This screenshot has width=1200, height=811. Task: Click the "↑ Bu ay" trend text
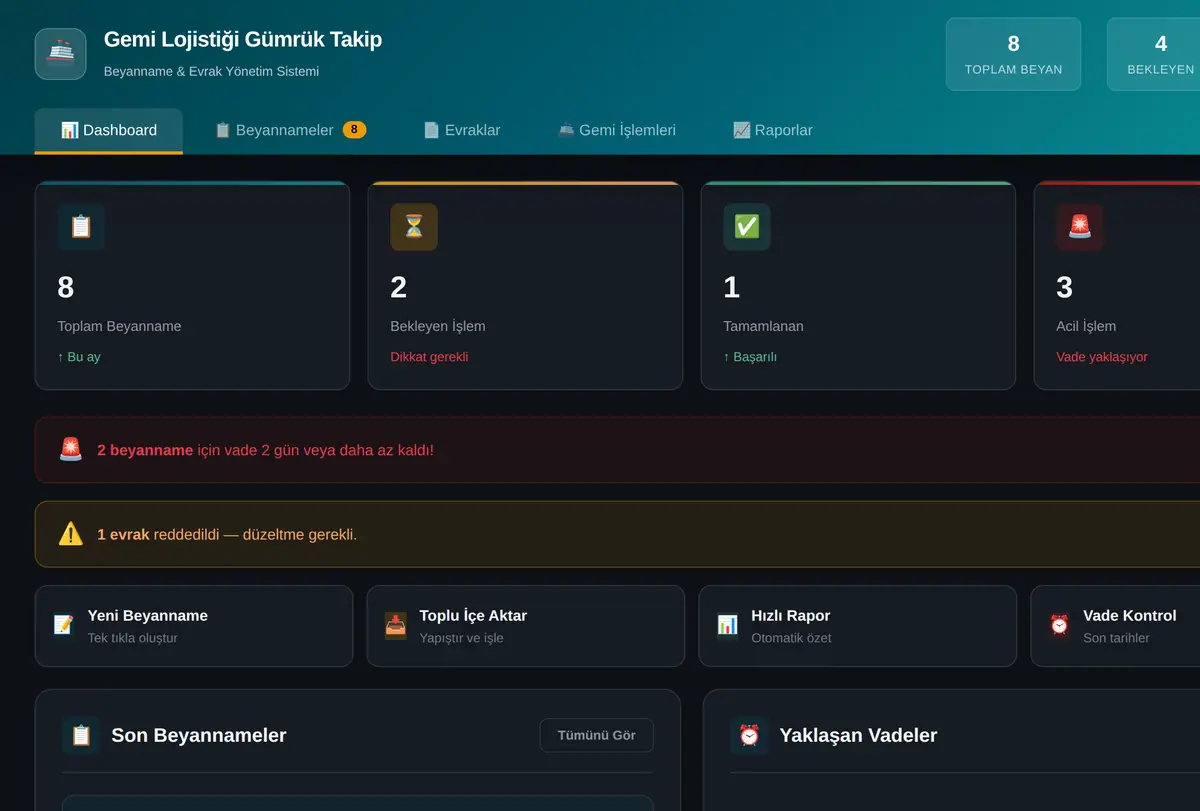pyautogui.click(x=79, y=357)
